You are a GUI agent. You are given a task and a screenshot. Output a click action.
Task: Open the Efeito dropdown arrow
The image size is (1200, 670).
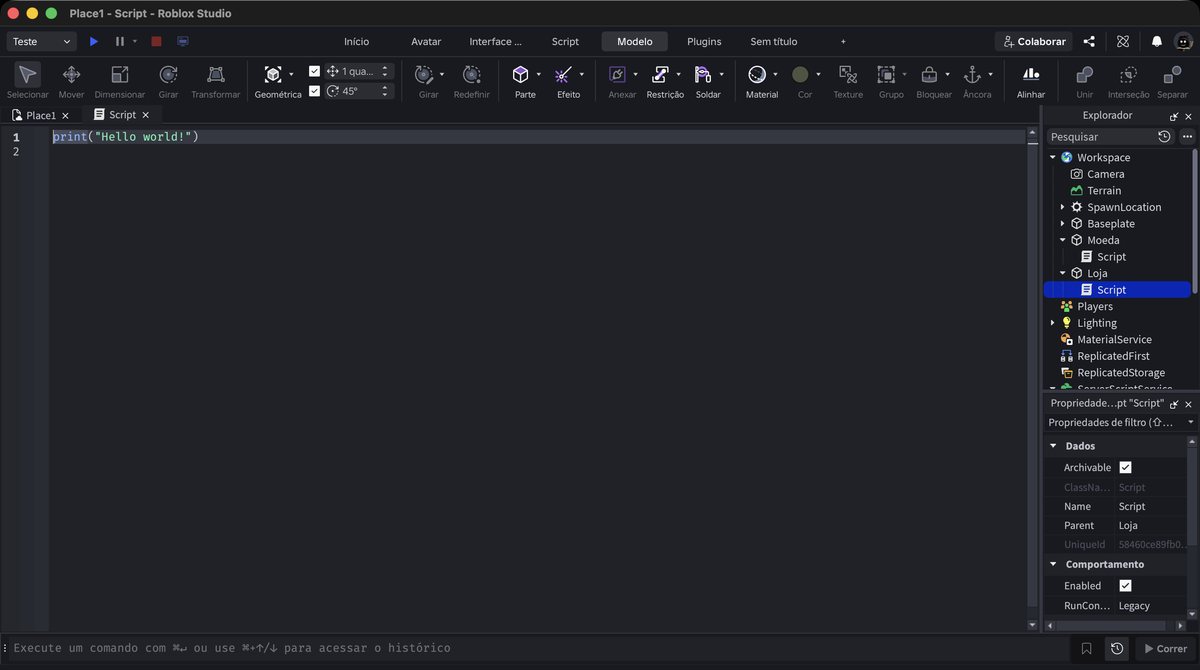tap(581, 75)
